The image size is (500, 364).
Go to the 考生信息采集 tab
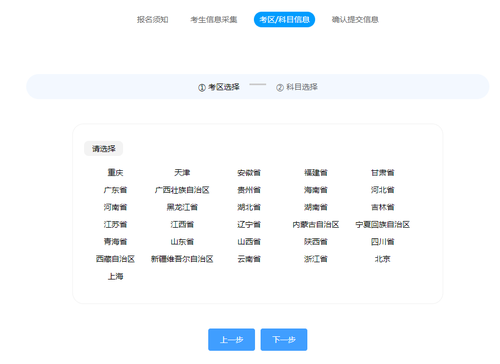(x=214, y=20)
